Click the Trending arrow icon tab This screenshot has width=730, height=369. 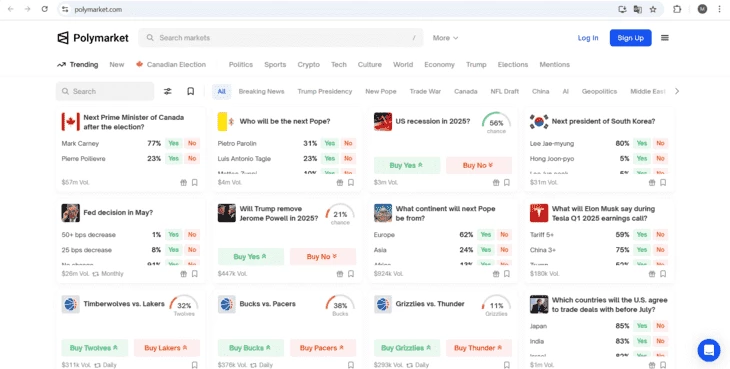coord(78,65)
